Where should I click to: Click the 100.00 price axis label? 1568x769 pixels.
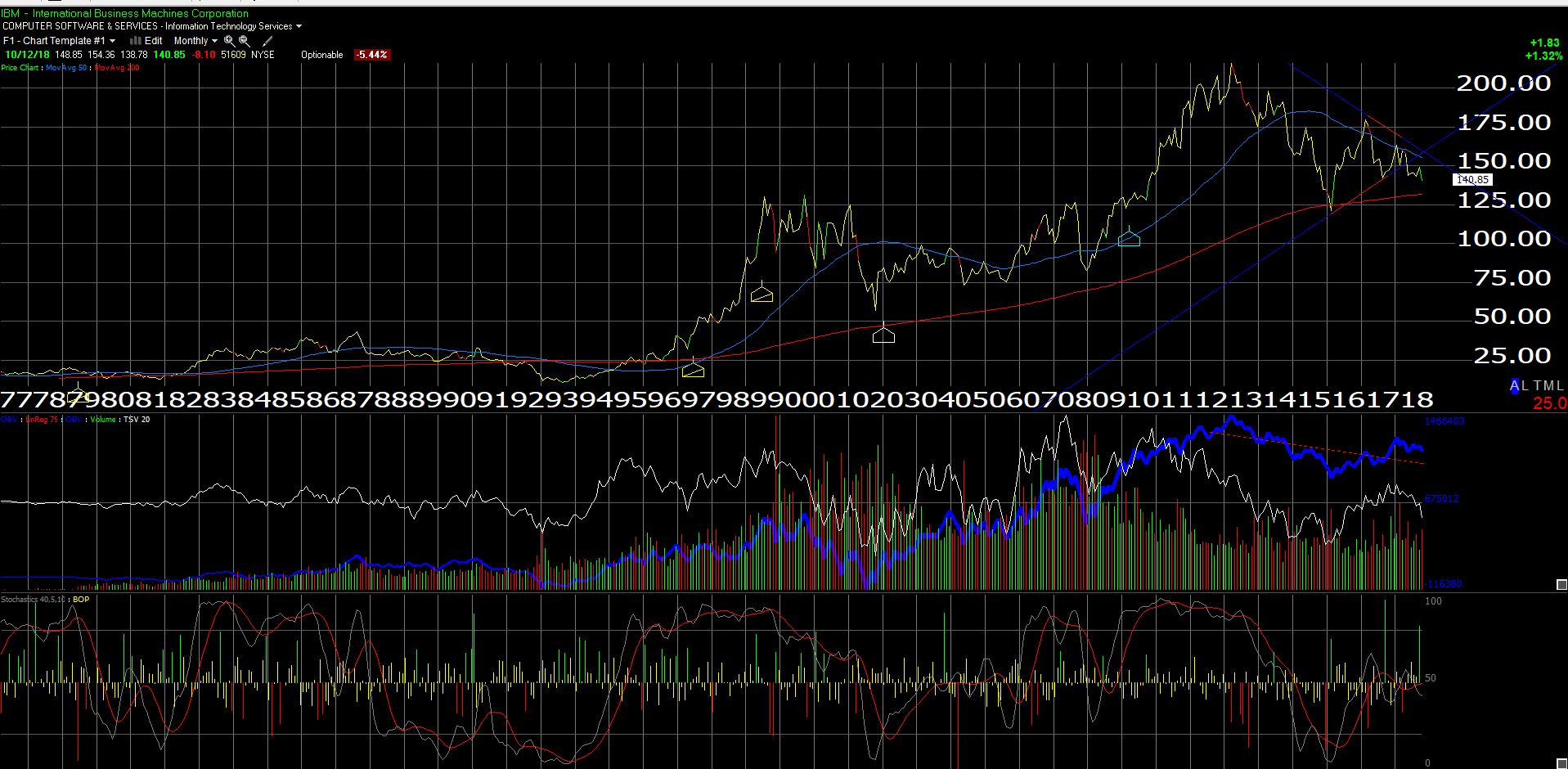(1503, 239)
